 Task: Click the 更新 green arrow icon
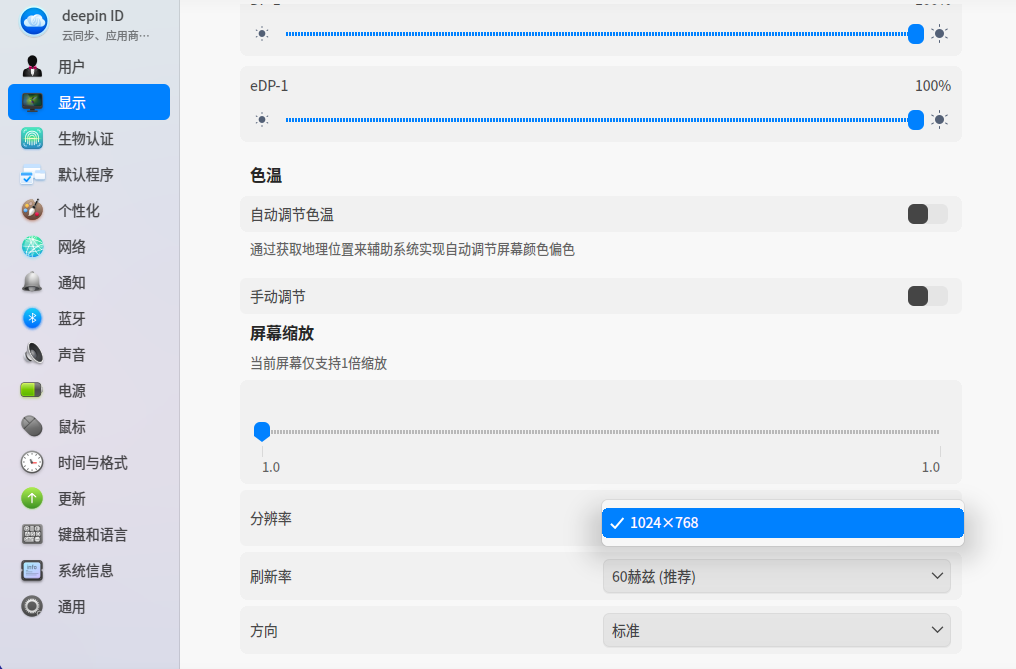[x=32, y=499]
